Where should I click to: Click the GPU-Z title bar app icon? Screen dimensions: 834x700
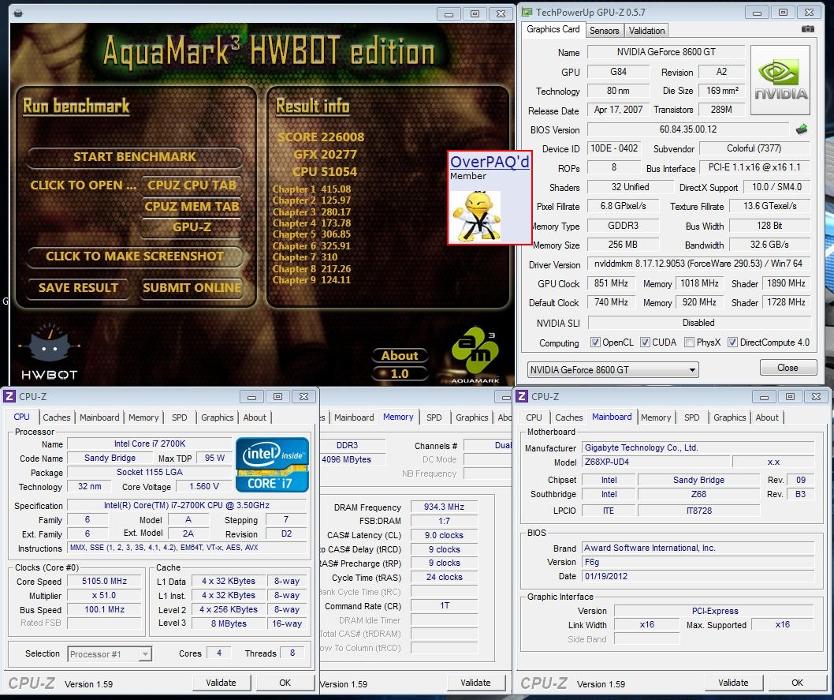coord(527,12)
